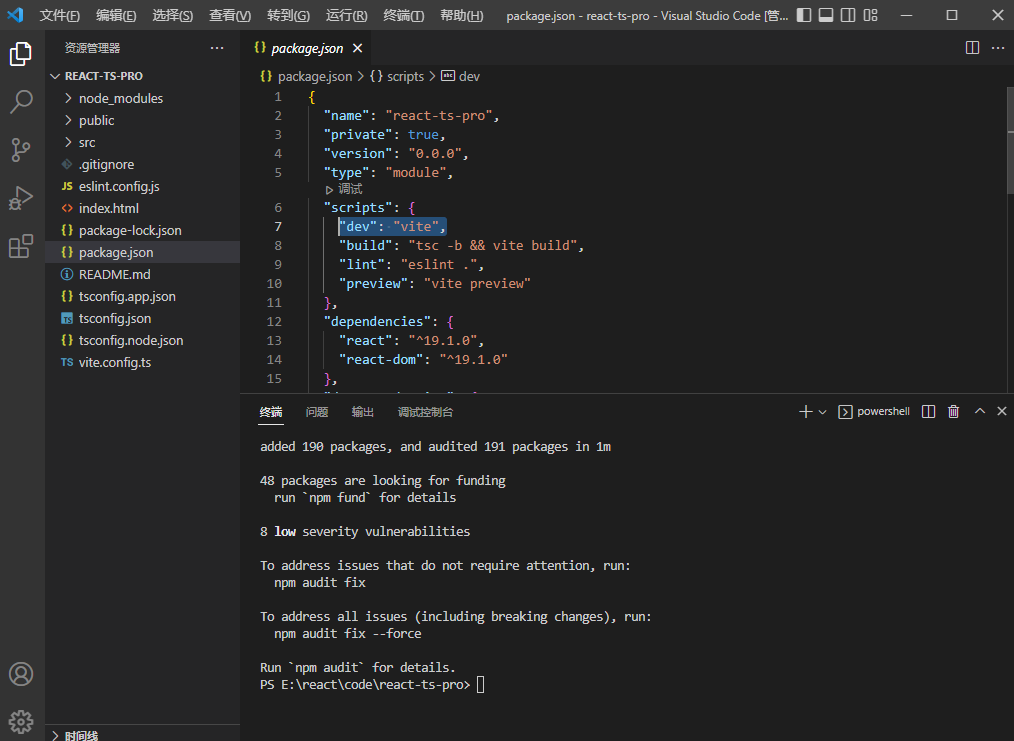Split the editor to the right
This screenshot has width=1014, height=741.
[972, 48]
